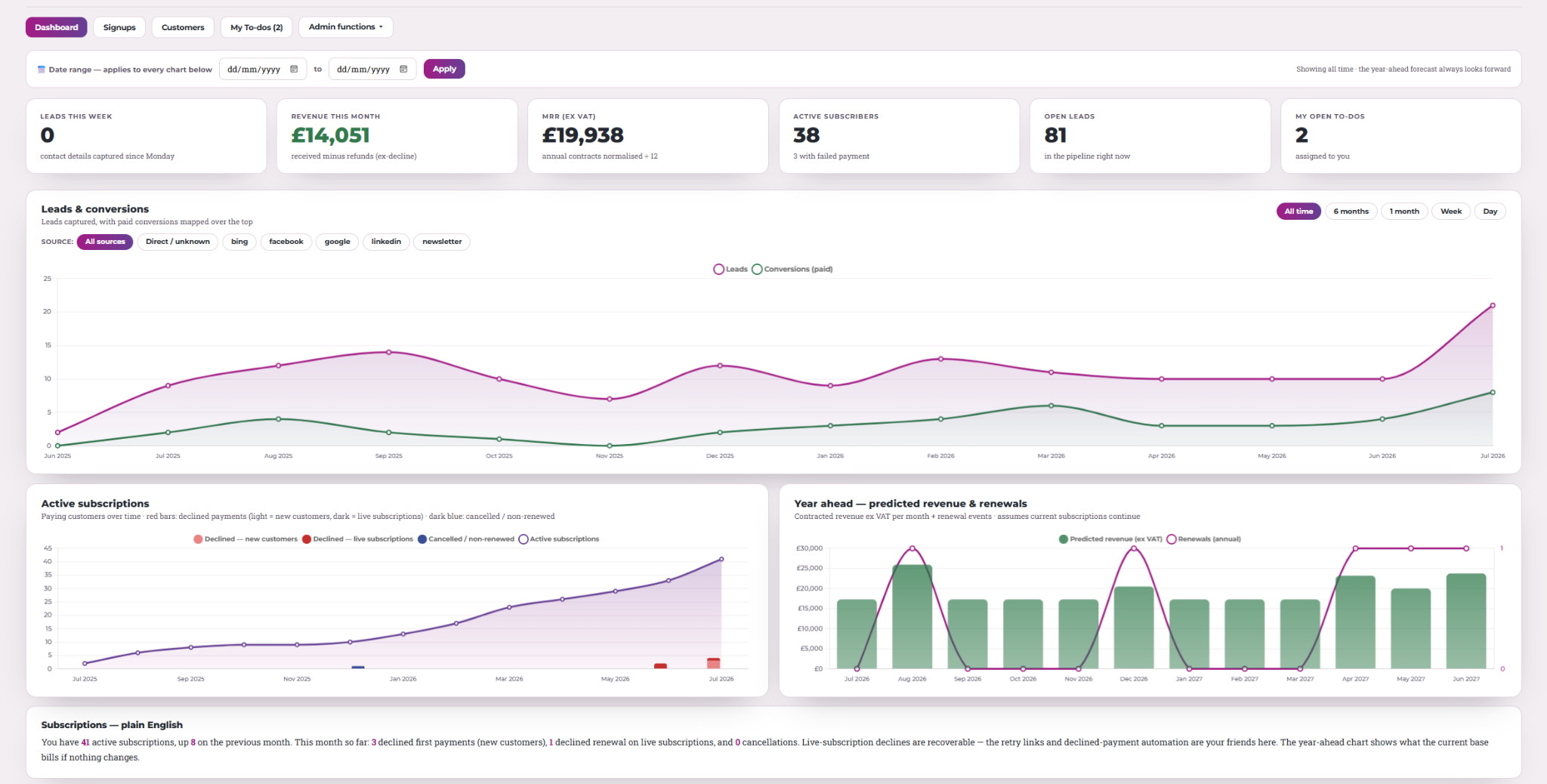Image resolution: width=1547 pixels, height=784 pixels.
Task: Click the Sep 2025 leads peak point
Action: pos(389,352)
